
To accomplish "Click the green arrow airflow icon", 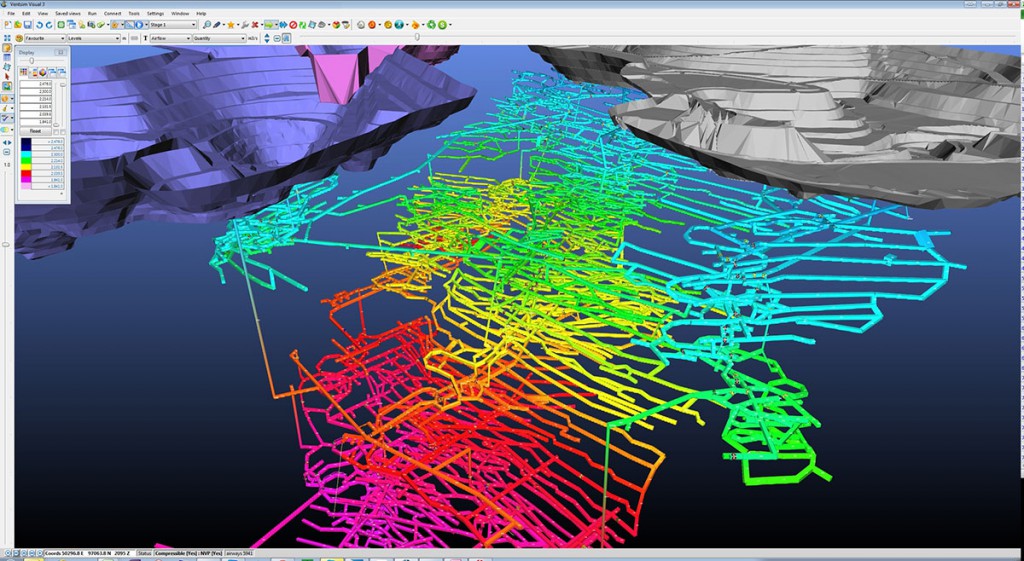I will point(269,25).
